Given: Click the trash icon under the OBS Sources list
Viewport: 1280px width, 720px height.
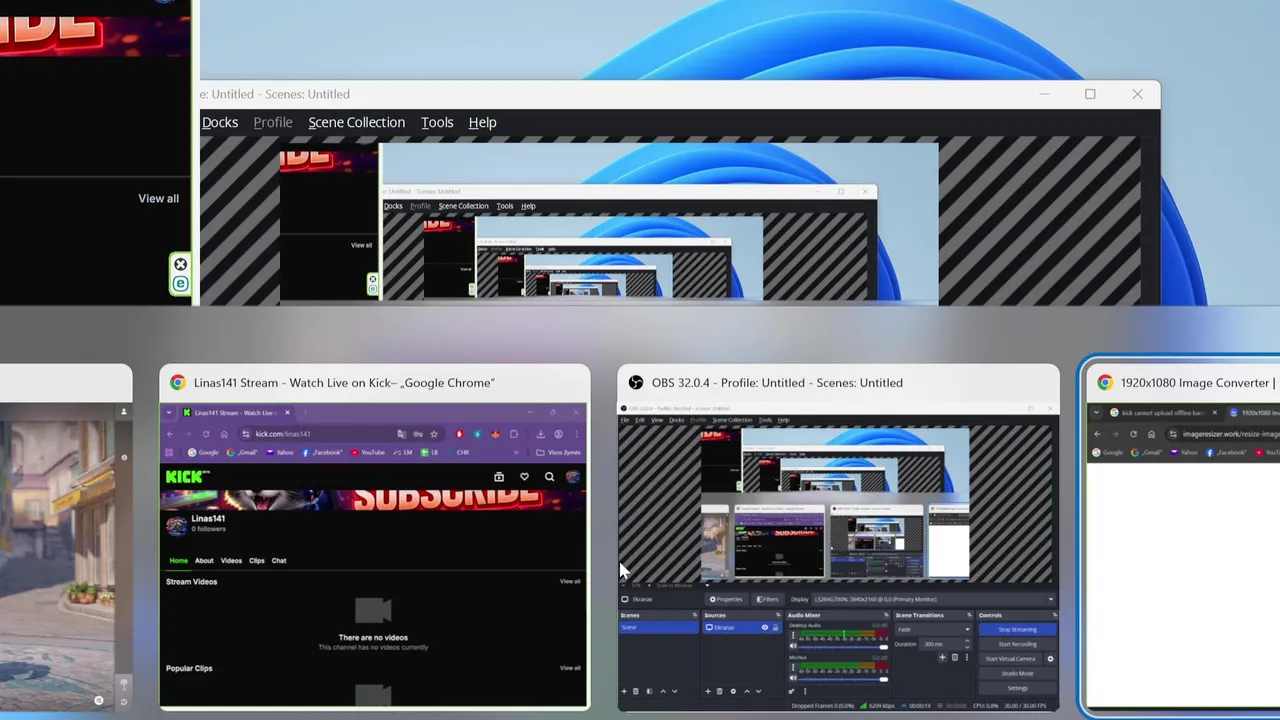Looking at the screenshot, I should 719,691.
